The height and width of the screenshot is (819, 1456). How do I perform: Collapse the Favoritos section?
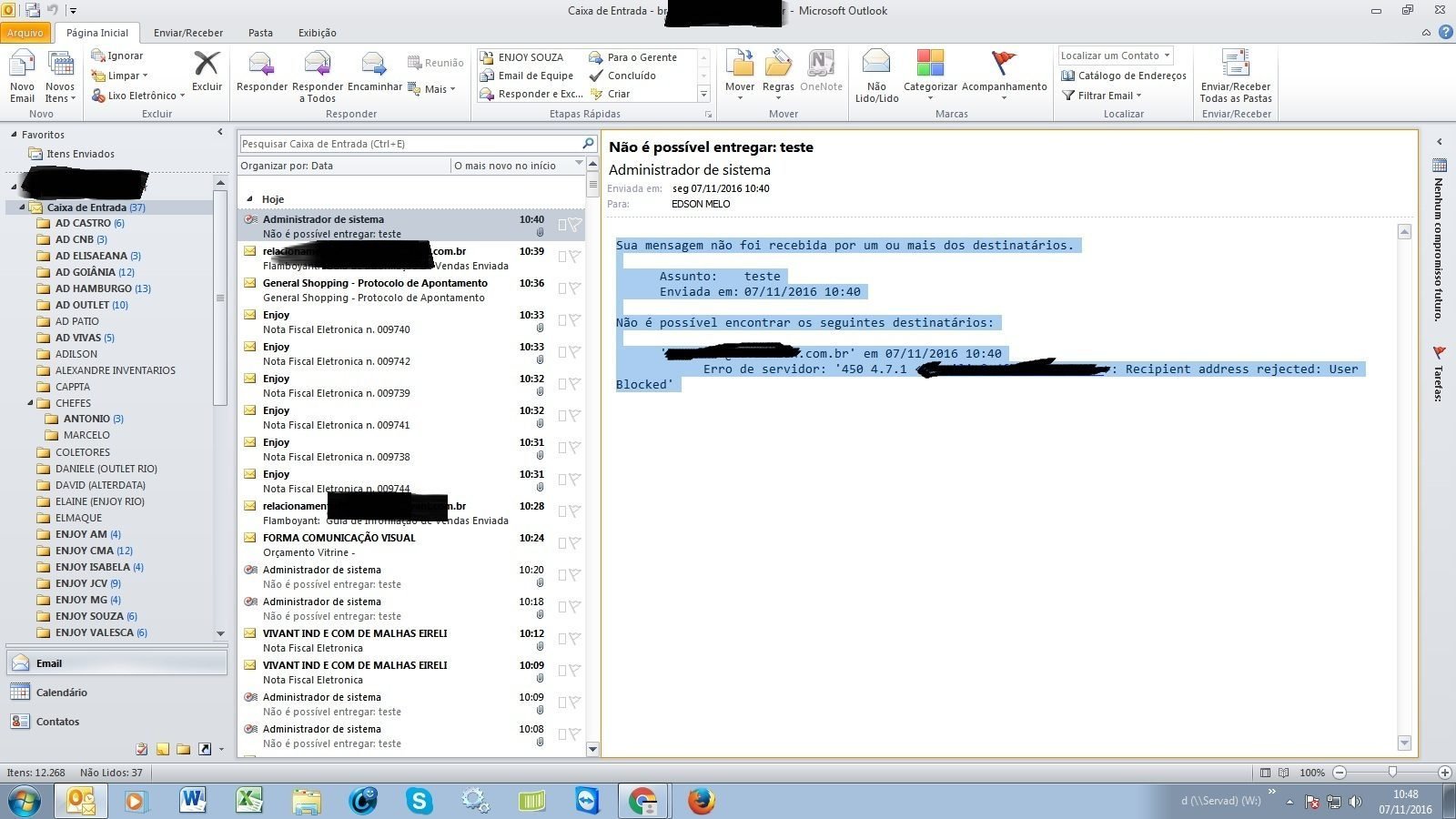[14, 135]
